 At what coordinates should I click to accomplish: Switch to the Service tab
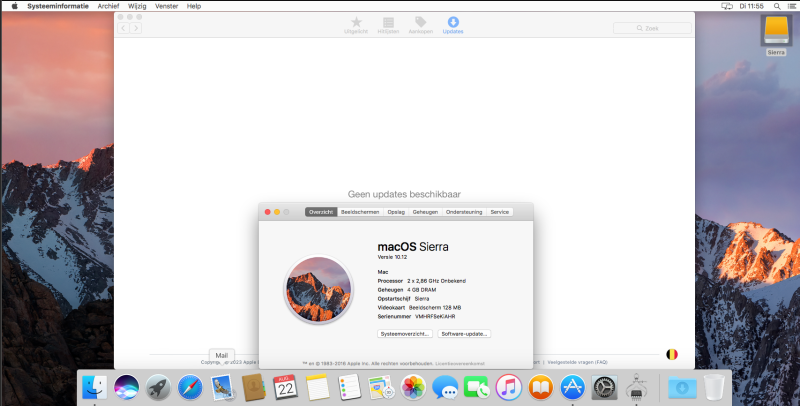[x=499, y=212]
